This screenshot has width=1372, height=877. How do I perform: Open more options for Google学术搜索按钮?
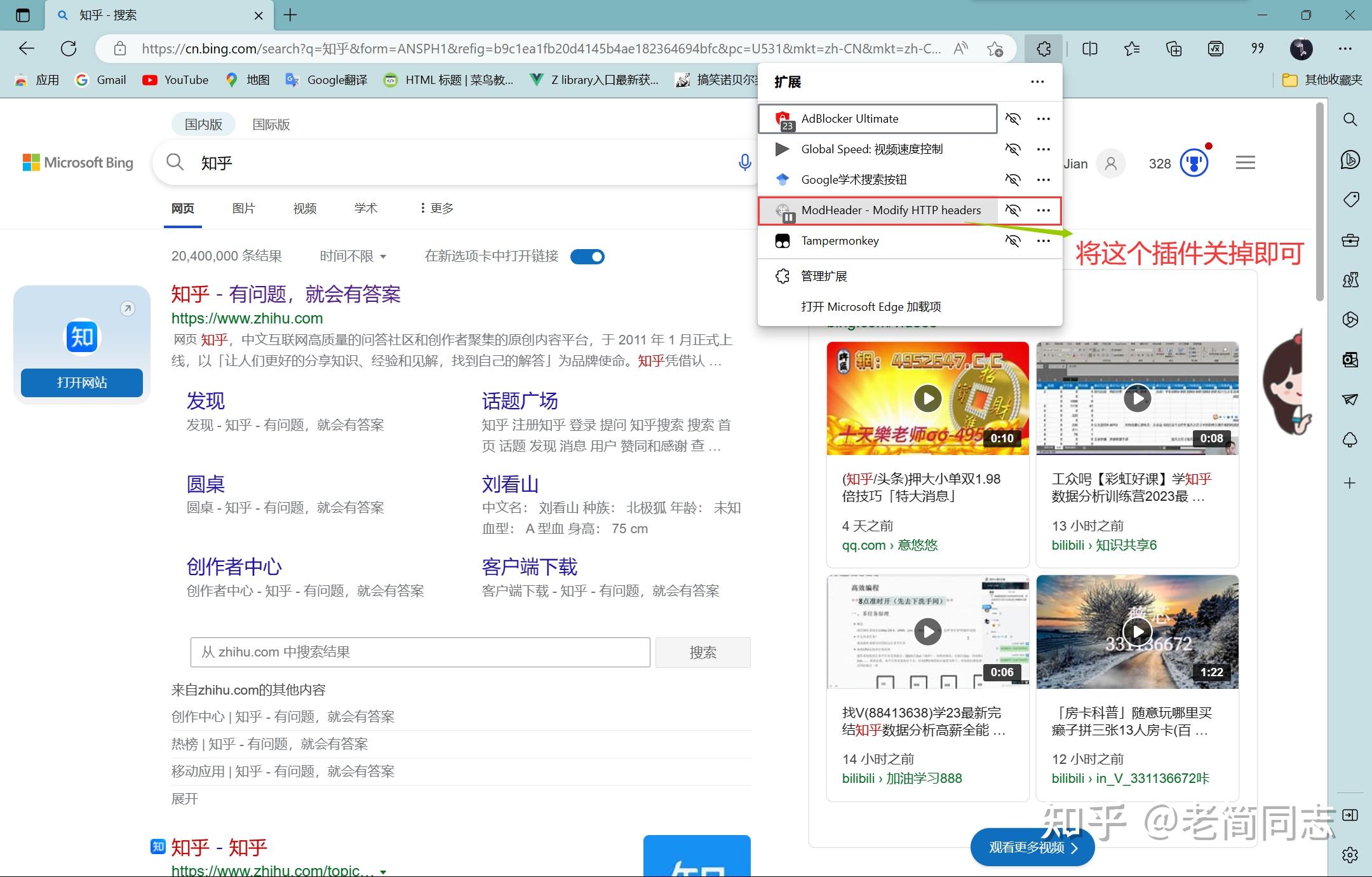(x=1043, y=180)
